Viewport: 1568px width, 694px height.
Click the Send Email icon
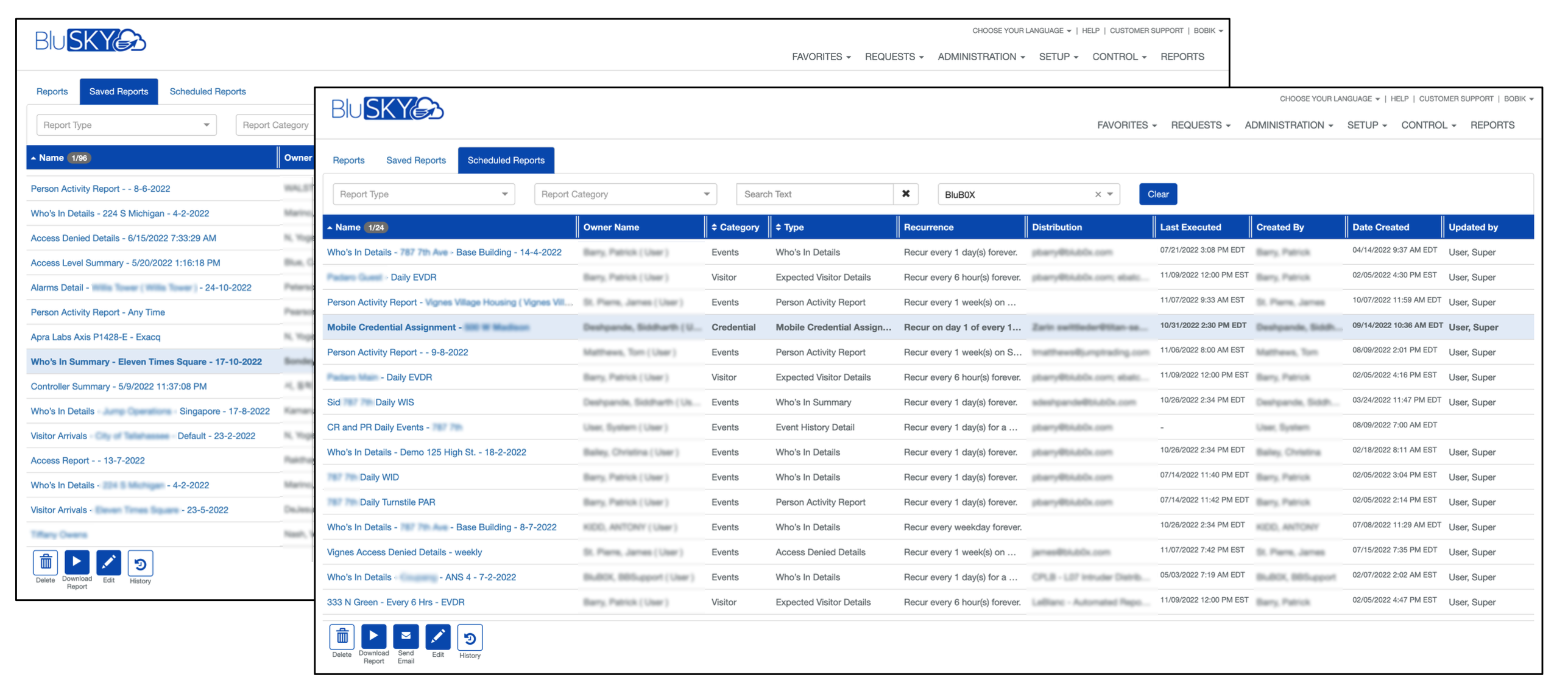(x=406, y=638)
